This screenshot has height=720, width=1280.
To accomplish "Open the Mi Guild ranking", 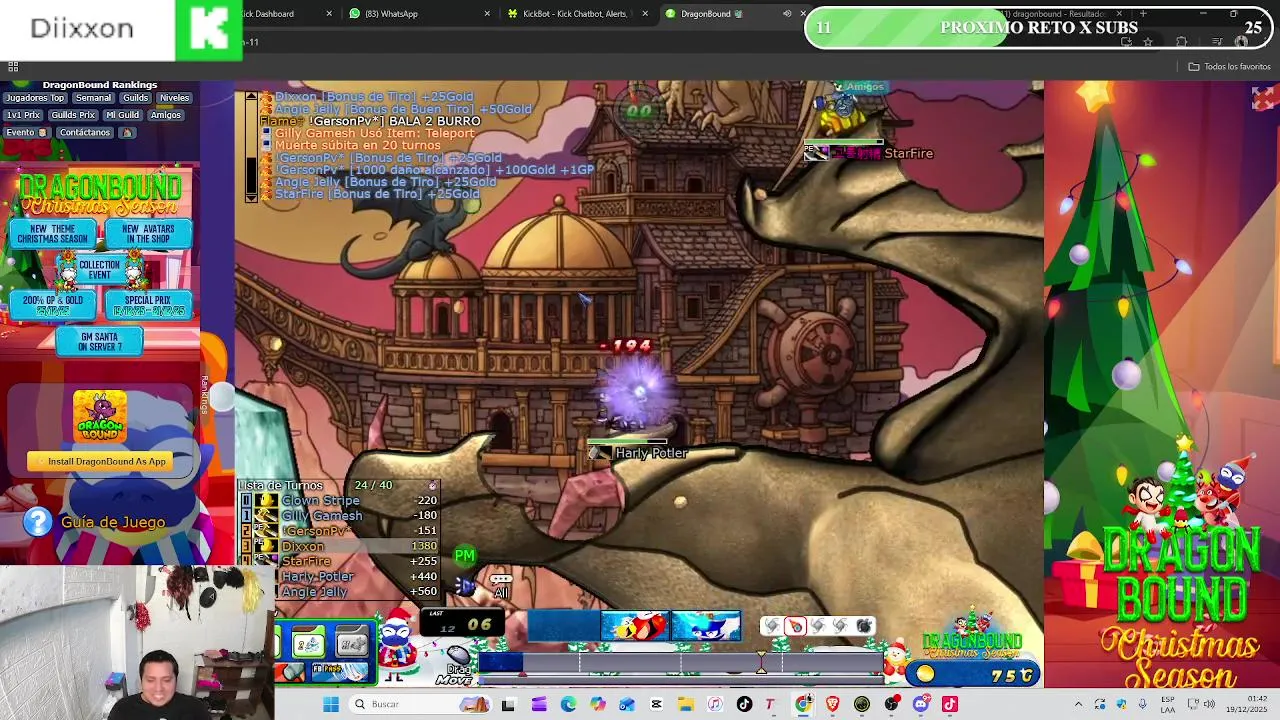I will 122,115.
